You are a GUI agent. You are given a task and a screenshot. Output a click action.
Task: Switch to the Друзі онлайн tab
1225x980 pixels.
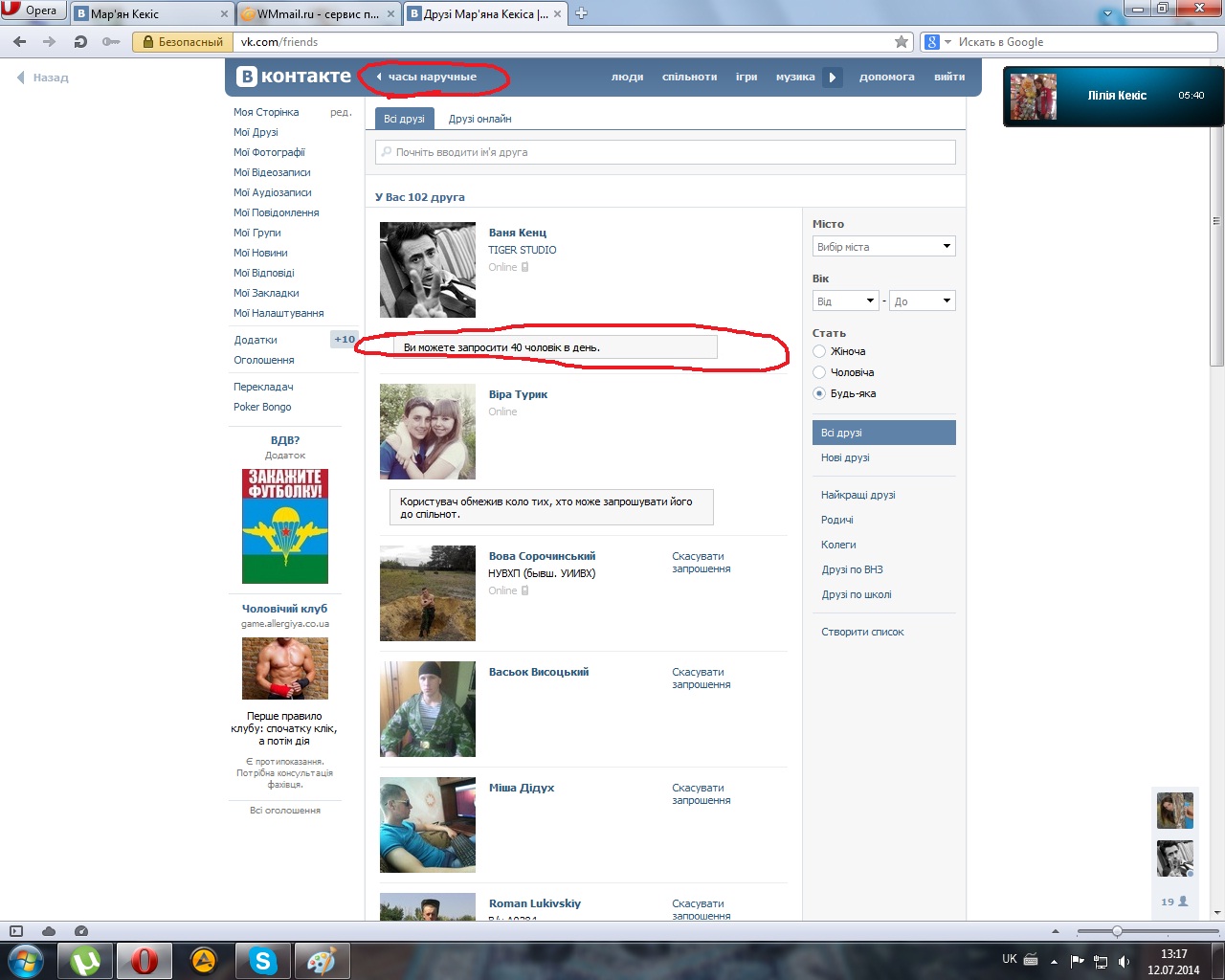click(479, 119)
